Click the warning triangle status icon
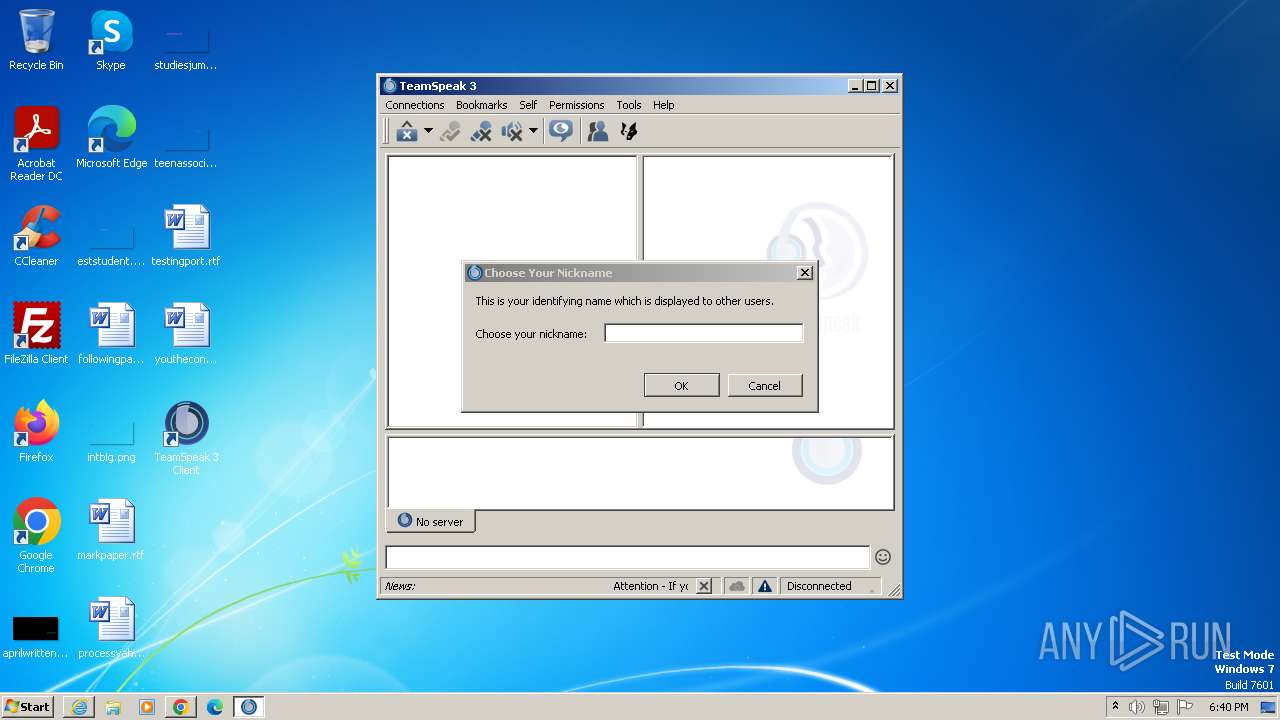Viewport: 1280px width, 720px height. (x=765, y=586)
